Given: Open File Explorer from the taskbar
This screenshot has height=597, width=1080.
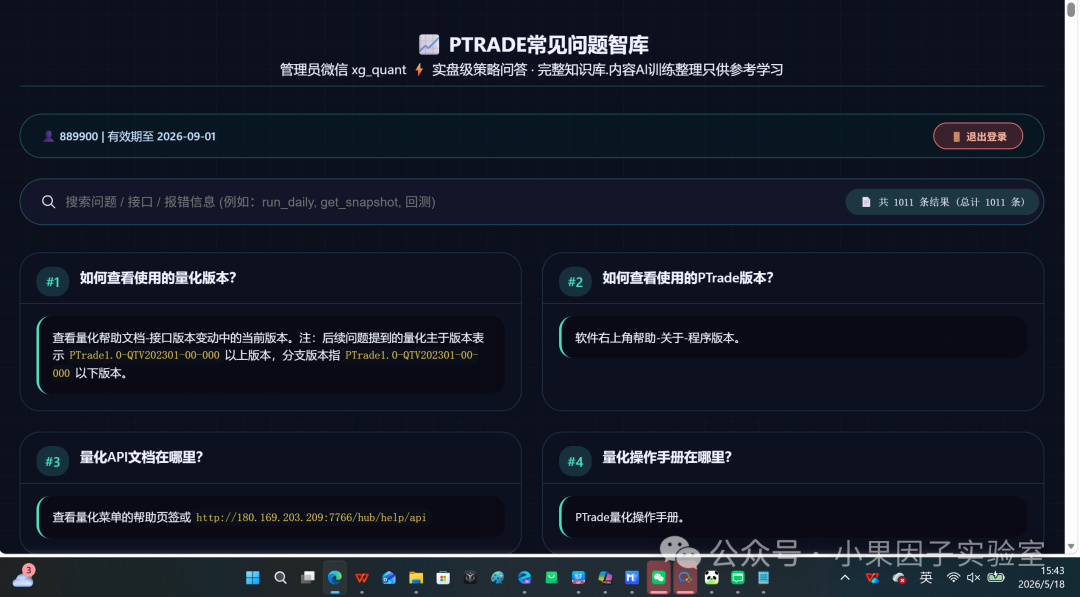Looking at the screenshot, I should click(x=415, y=578).
